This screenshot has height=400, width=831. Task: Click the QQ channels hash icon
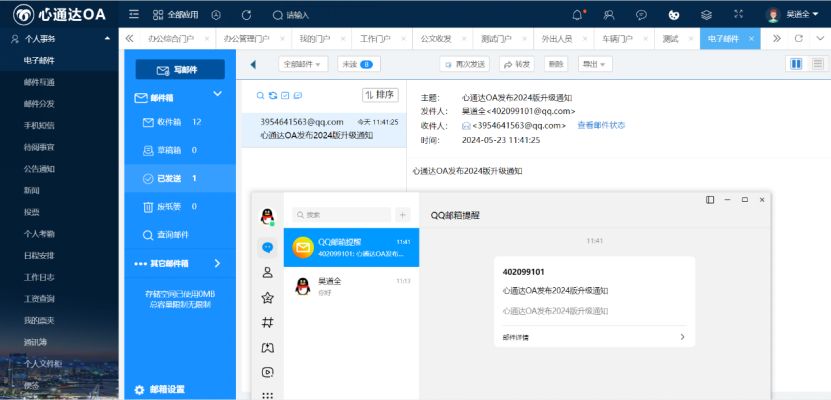pos(267,322)
